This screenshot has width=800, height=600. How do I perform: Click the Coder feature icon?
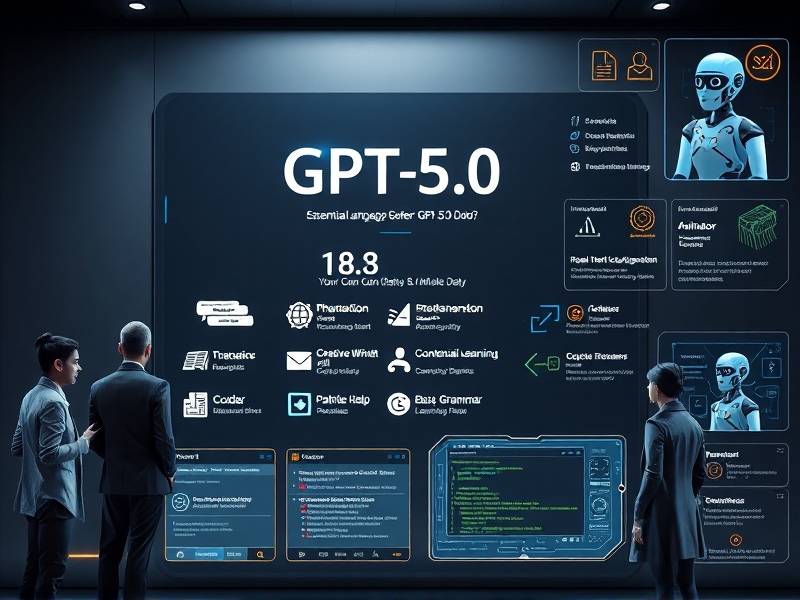(195, 405)
